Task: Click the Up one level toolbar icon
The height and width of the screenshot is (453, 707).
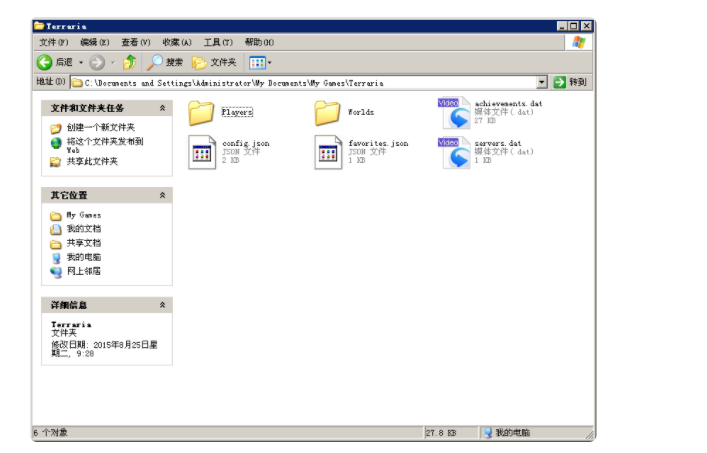Action: pos(130,62)
